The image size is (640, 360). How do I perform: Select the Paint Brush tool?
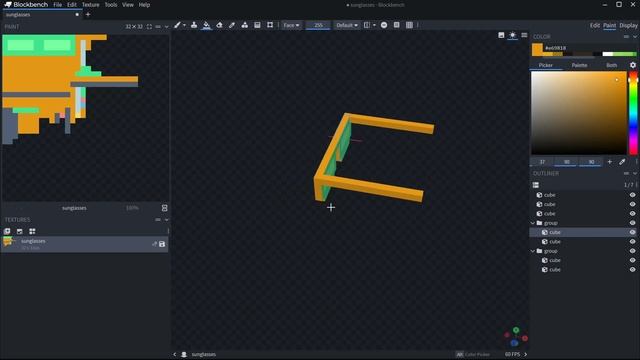[x=177, y=25]
